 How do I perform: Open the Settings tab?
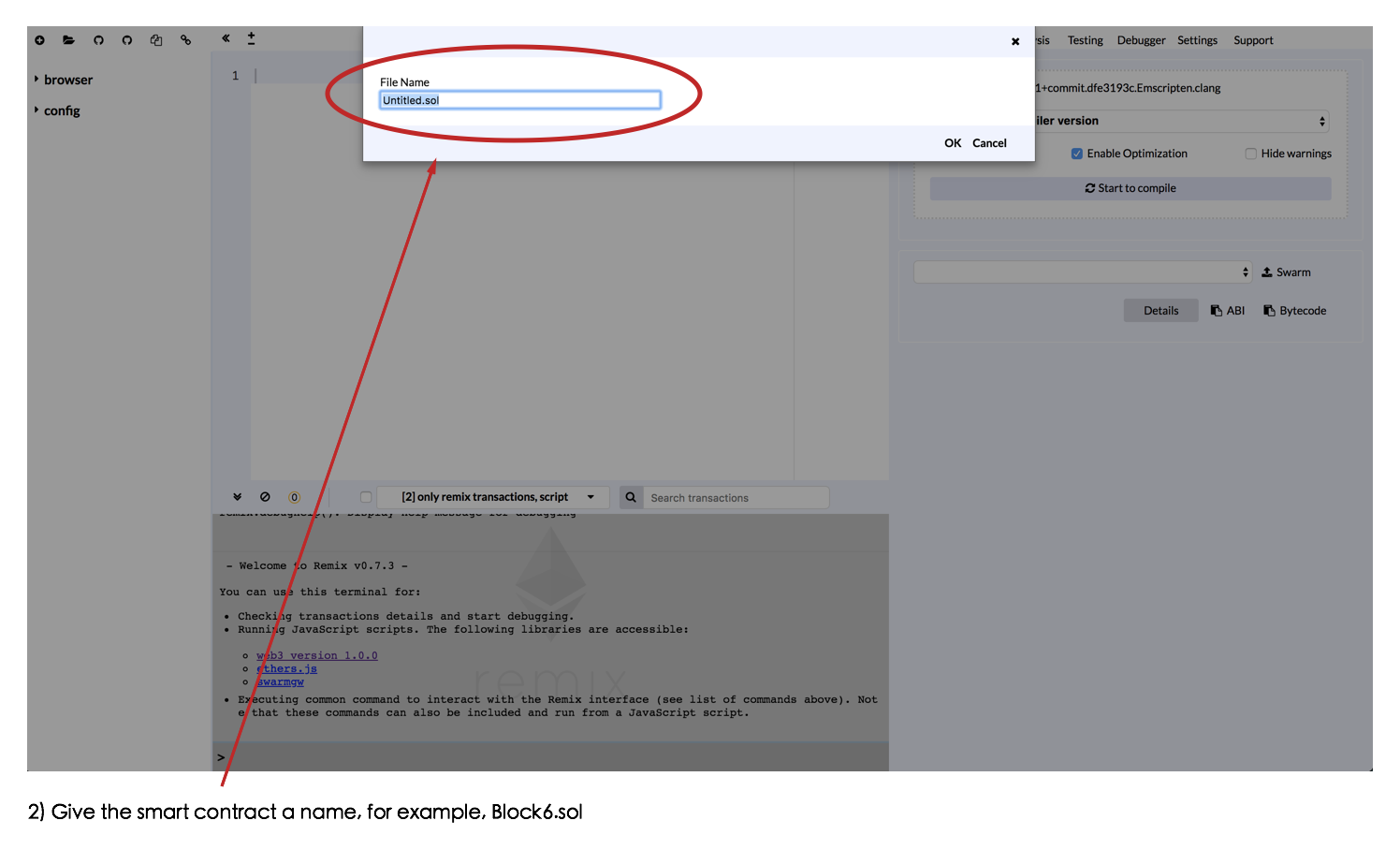tap(1197, 40)
